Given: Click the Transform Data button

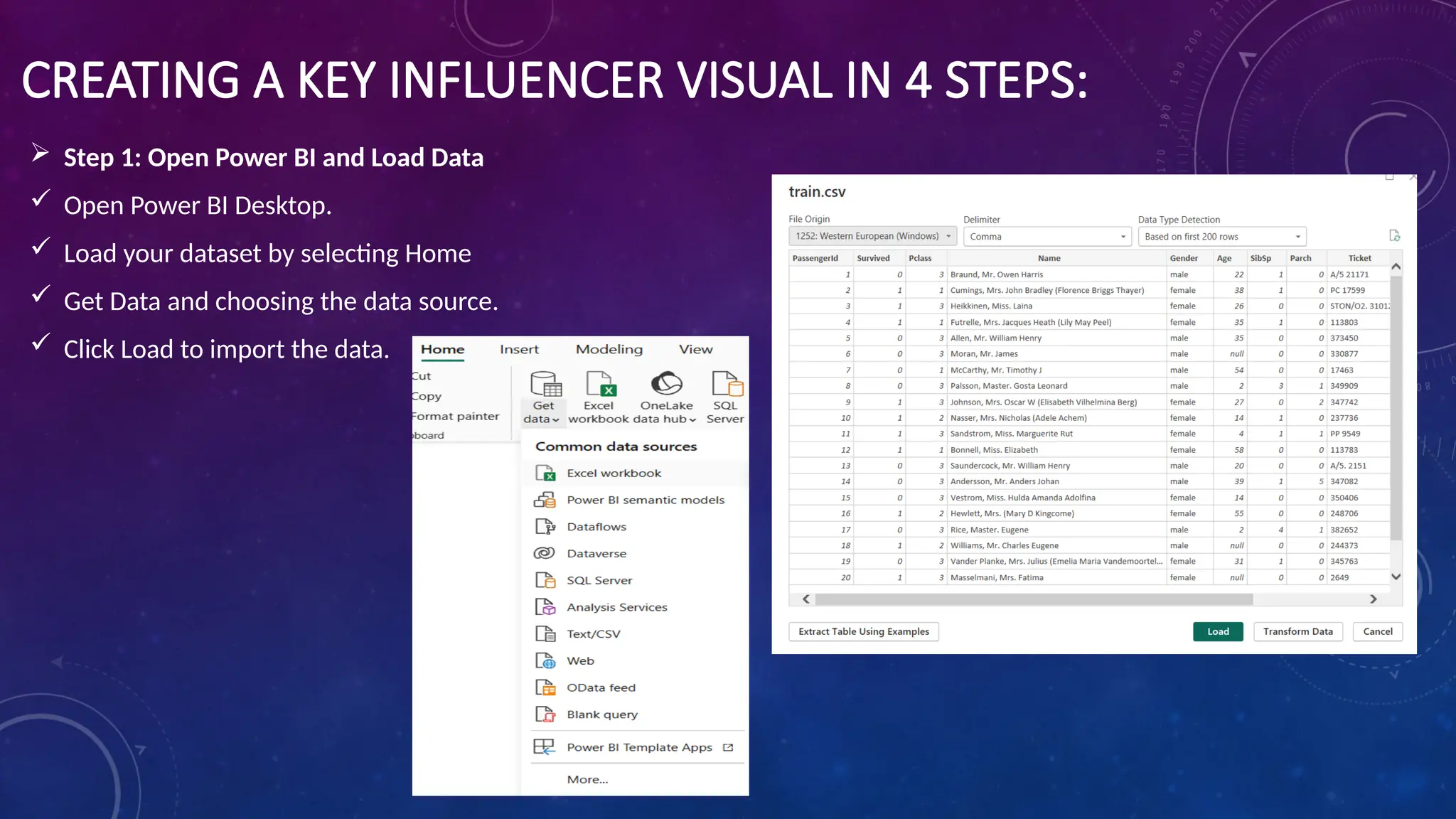Looking at the screenshot, I should coord(1298,631).
